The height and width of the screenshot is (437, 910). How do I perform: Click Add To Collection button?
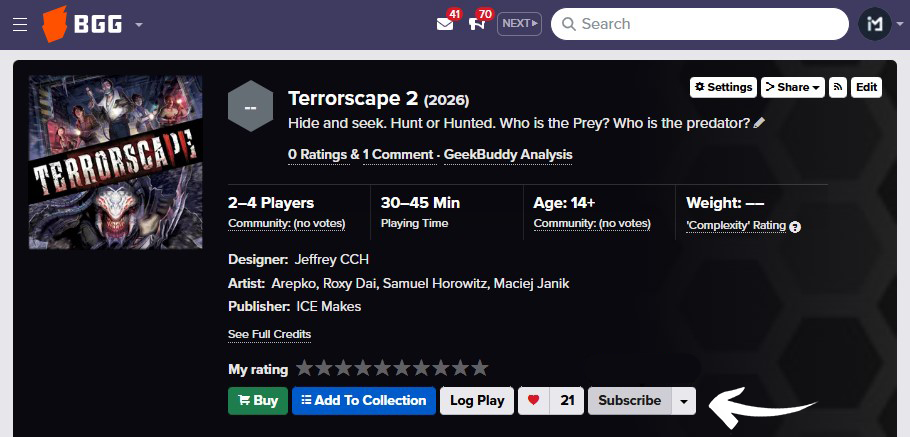(x=363, y=401)
